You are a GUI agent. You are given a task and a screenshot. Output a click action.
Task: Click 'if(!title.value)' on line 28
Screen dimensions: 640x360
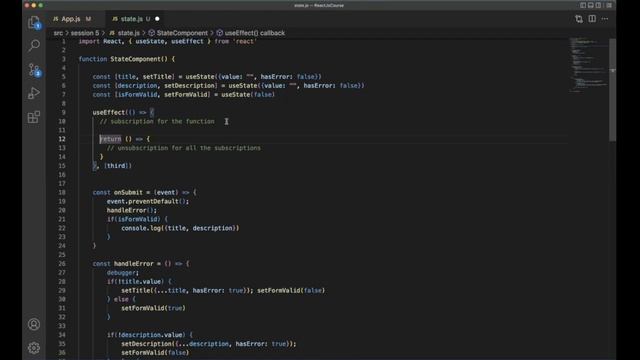point(136,282)
